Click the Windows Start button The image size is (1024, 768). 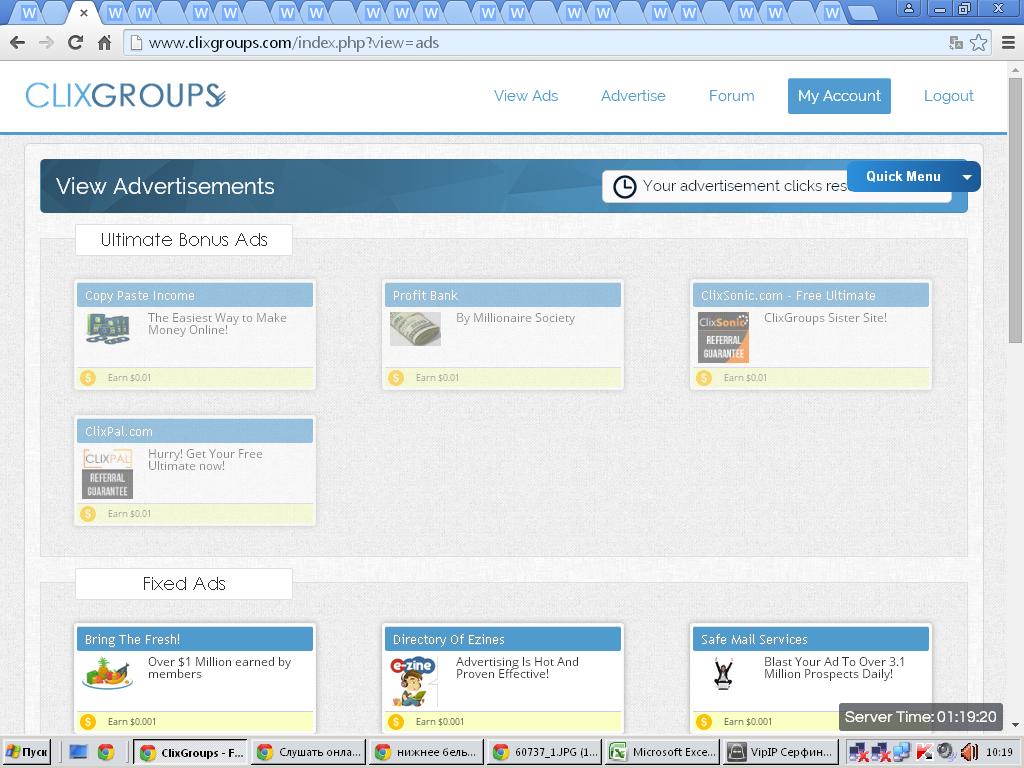click(28, 752)
